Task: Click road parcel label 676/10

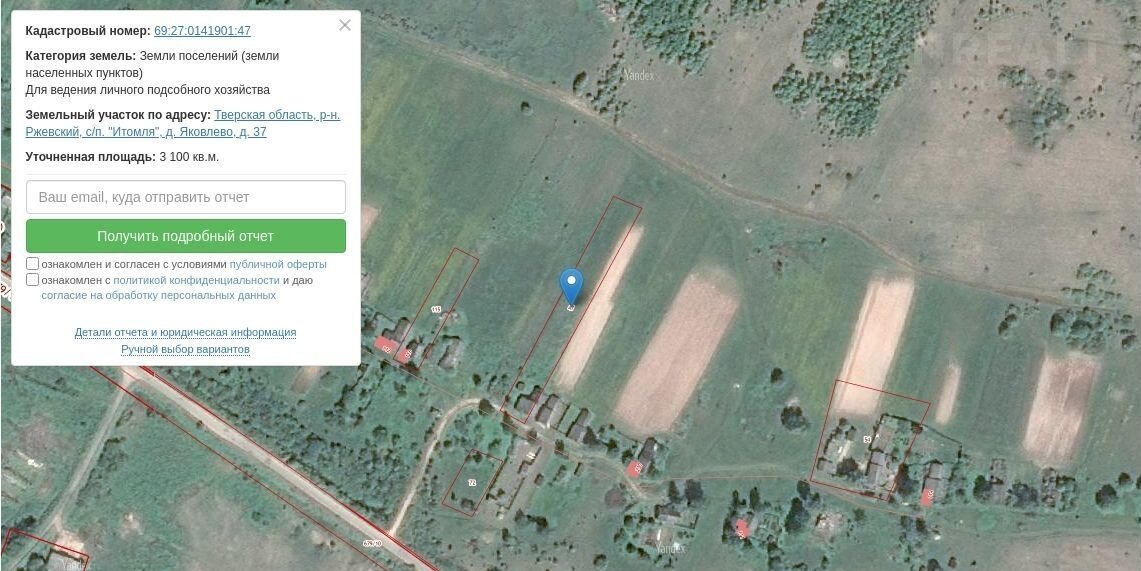Action: [x=373, y=543]
